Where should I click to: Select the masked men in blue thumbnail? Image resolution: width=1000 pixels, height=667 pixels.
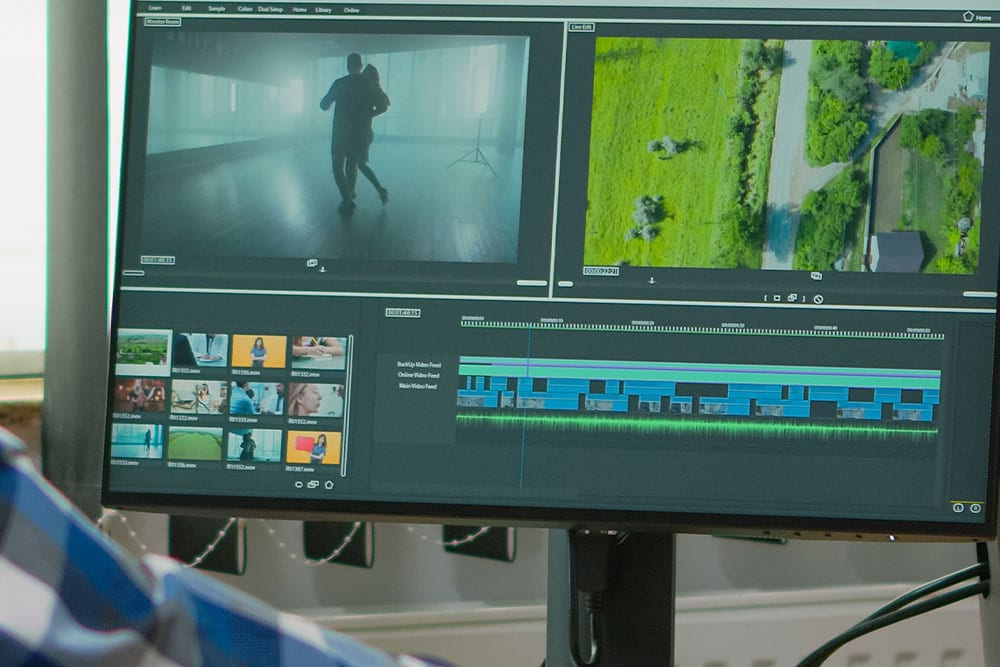(x=257, y=399)
